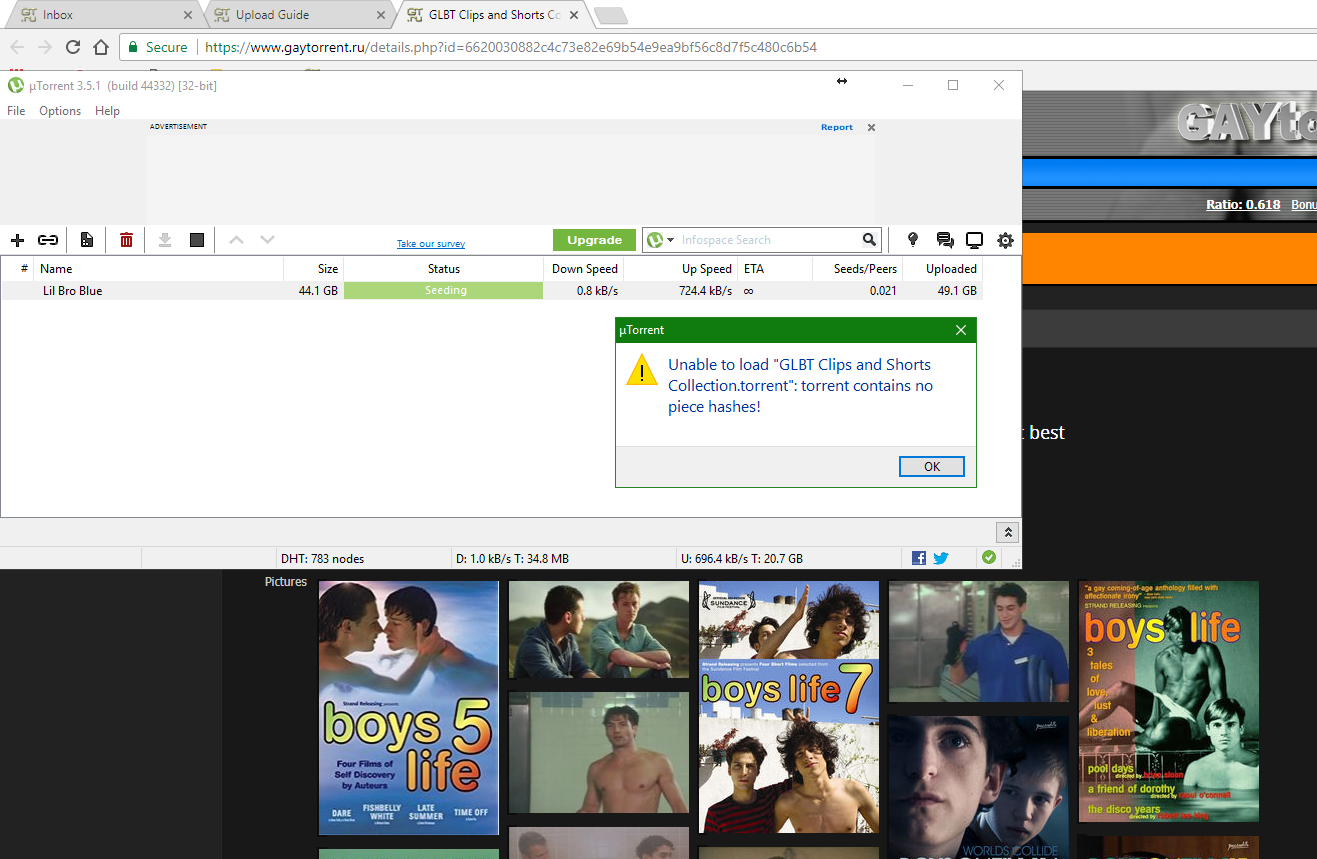This screenshot has height=859, width=1317.
Task: Add a new torrent with the plus icon
Action: click(17, 240)
